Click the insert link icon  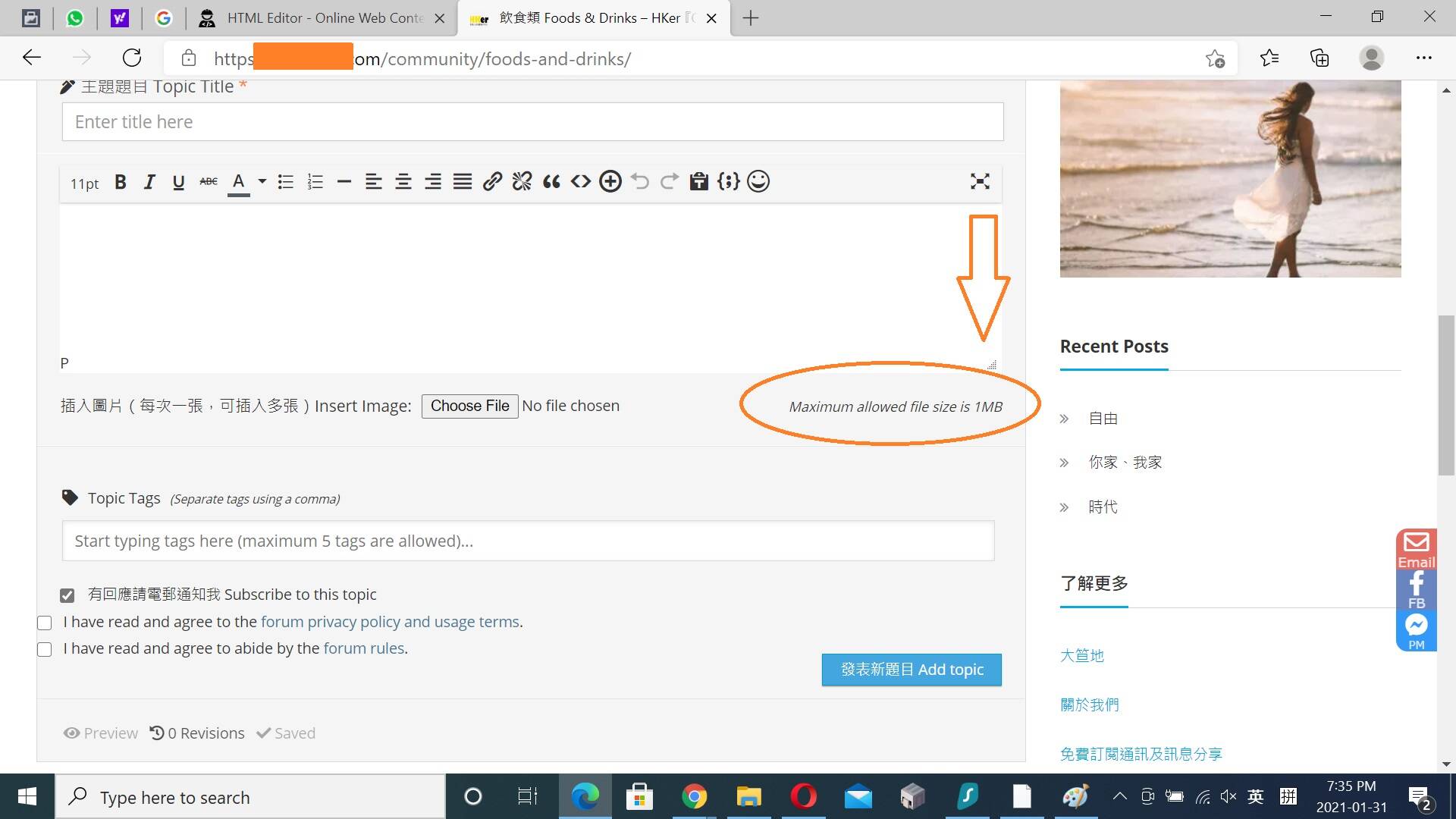(492, 181)
